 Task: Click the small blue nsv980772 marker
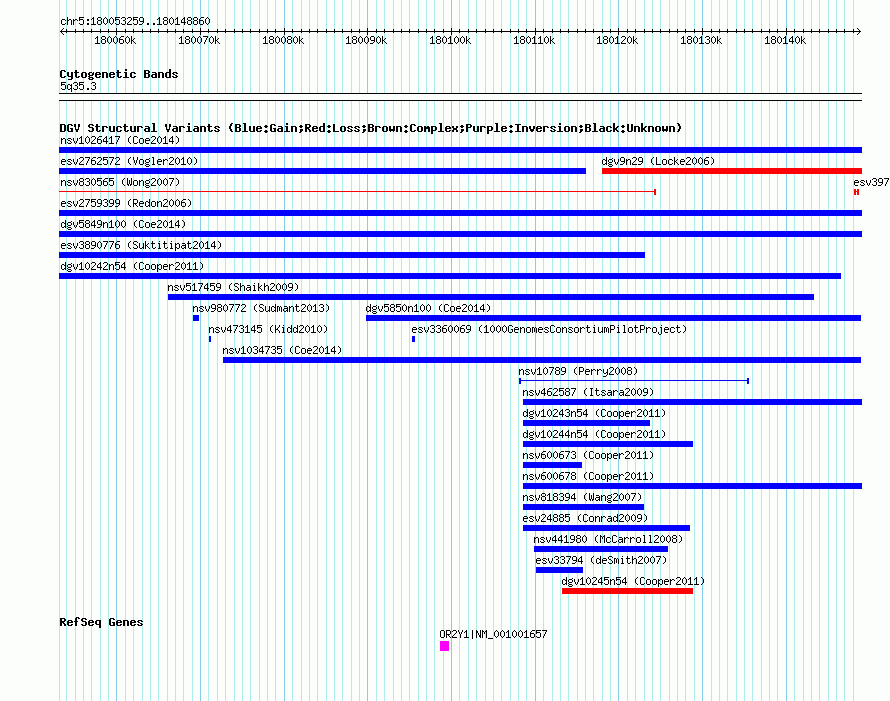pyautogui.click(x=196, y=318)
